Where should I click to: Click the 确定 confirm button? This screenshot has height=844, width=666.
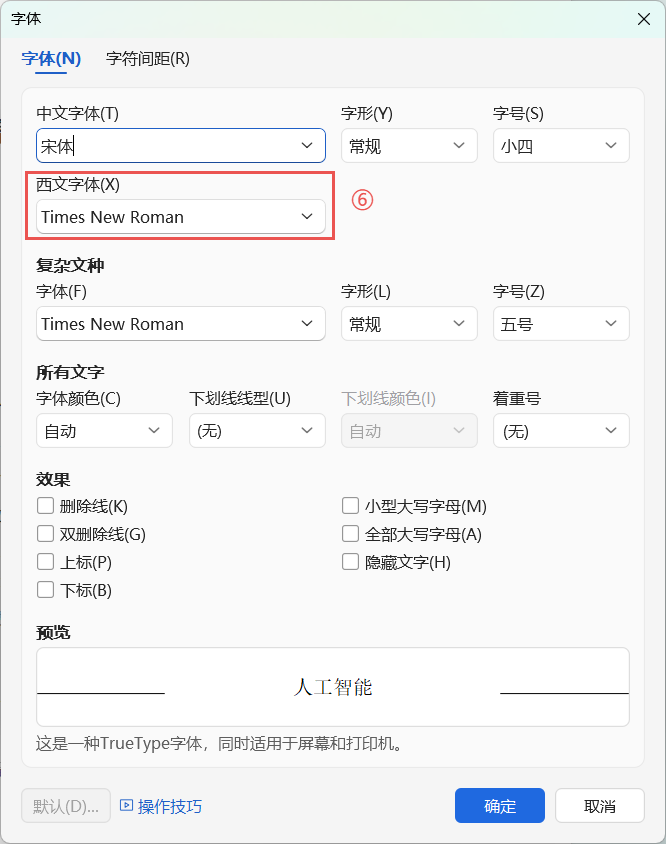[x=499, y=806]
